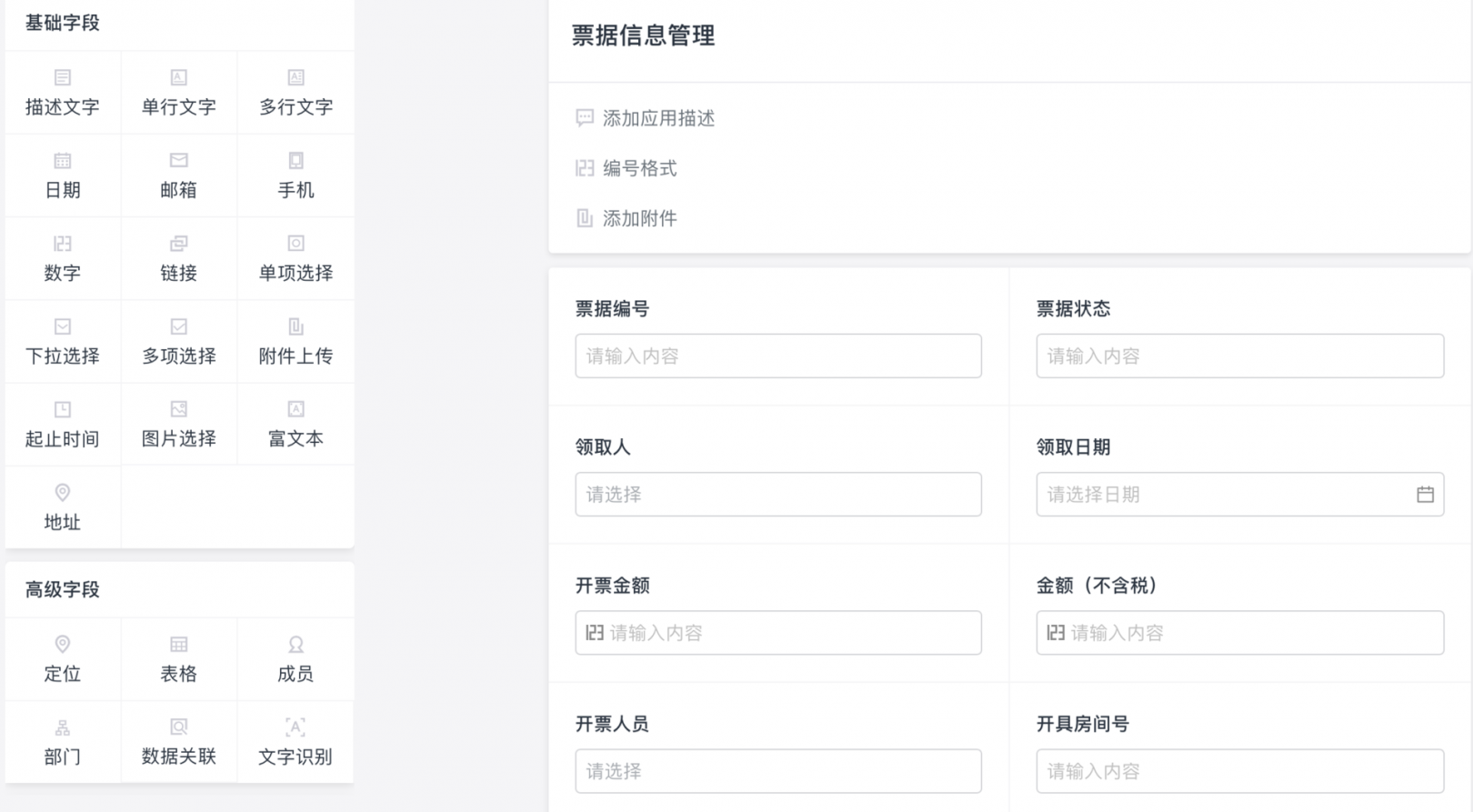The width and height of the screenshot is (1473, 812).
Task: Open the calendar icon in 领取日期
Action: (x=1425, y=495)
